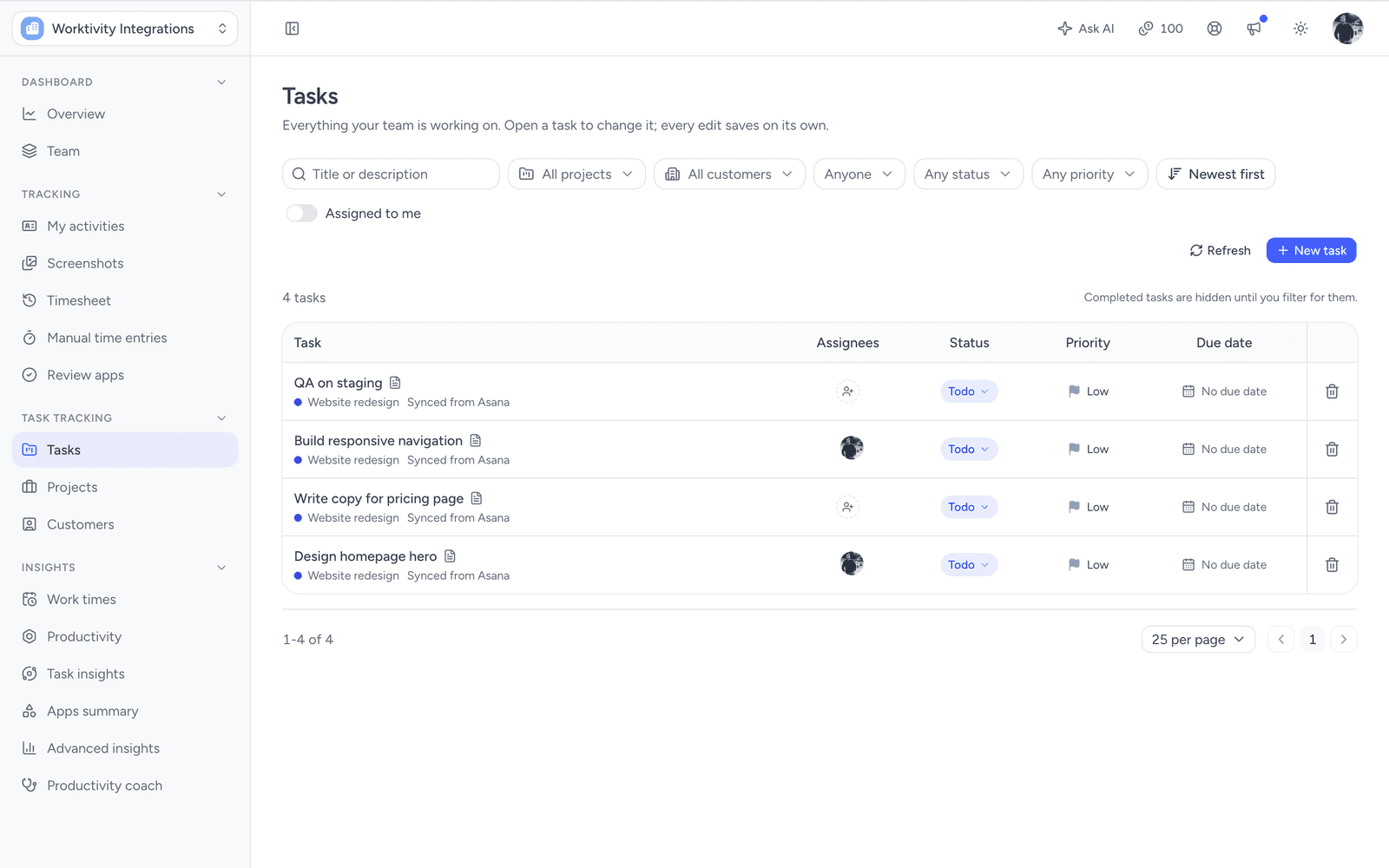Open announcements megaphone icon

(1254, 29)
